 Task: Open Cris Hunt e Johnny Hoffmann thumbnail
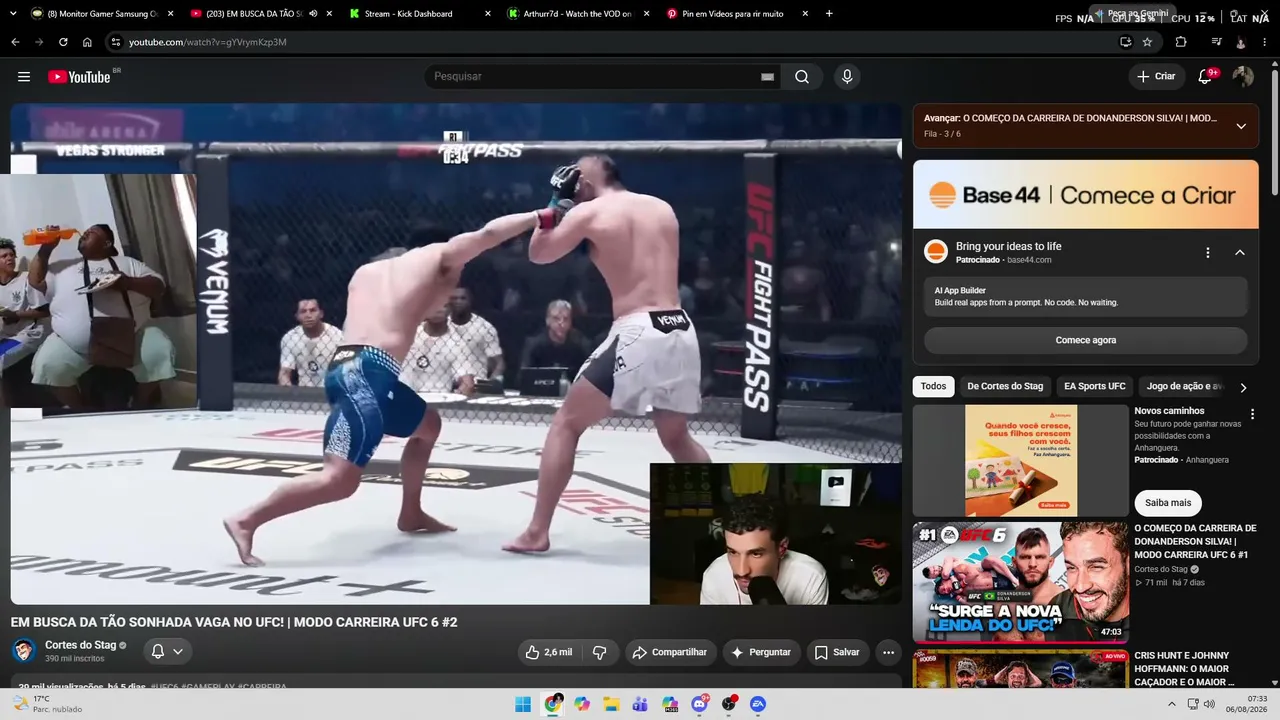tap(1021, 670)
